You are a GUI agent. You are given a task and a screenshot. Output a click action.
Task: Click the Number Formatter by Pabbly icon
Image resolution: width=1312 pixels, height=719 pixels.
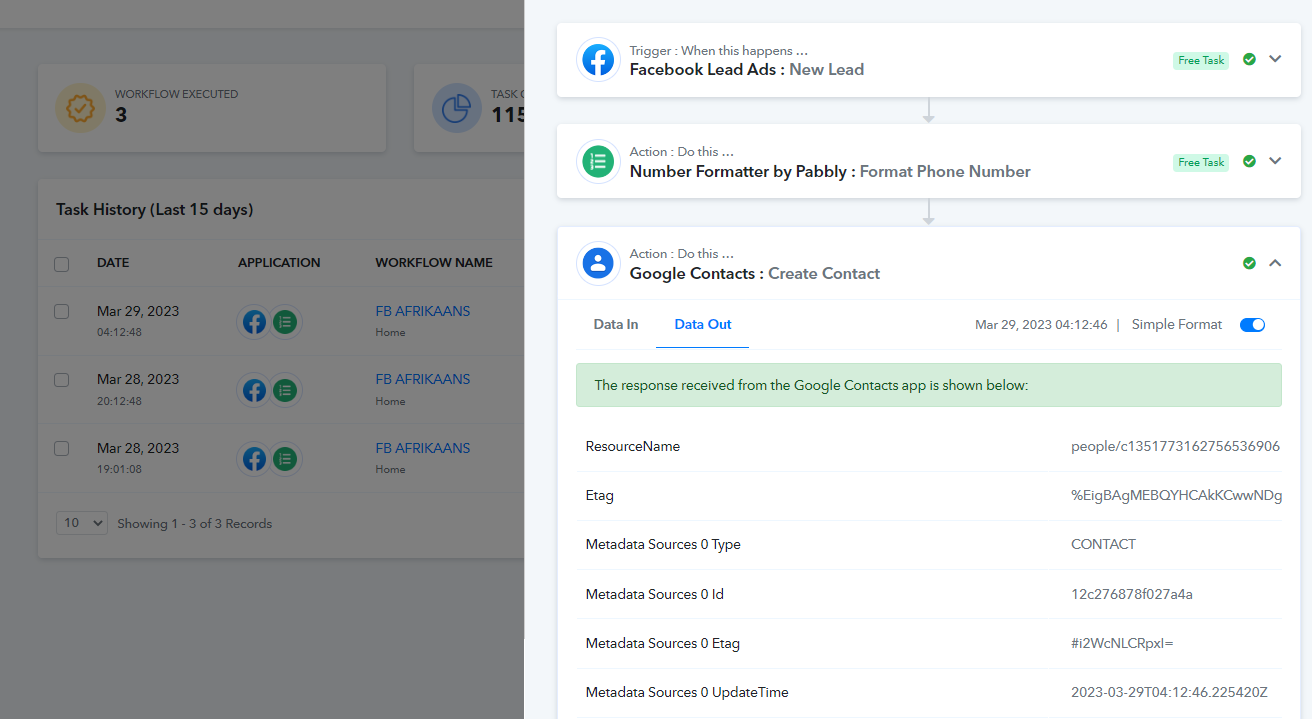(598, 162)
